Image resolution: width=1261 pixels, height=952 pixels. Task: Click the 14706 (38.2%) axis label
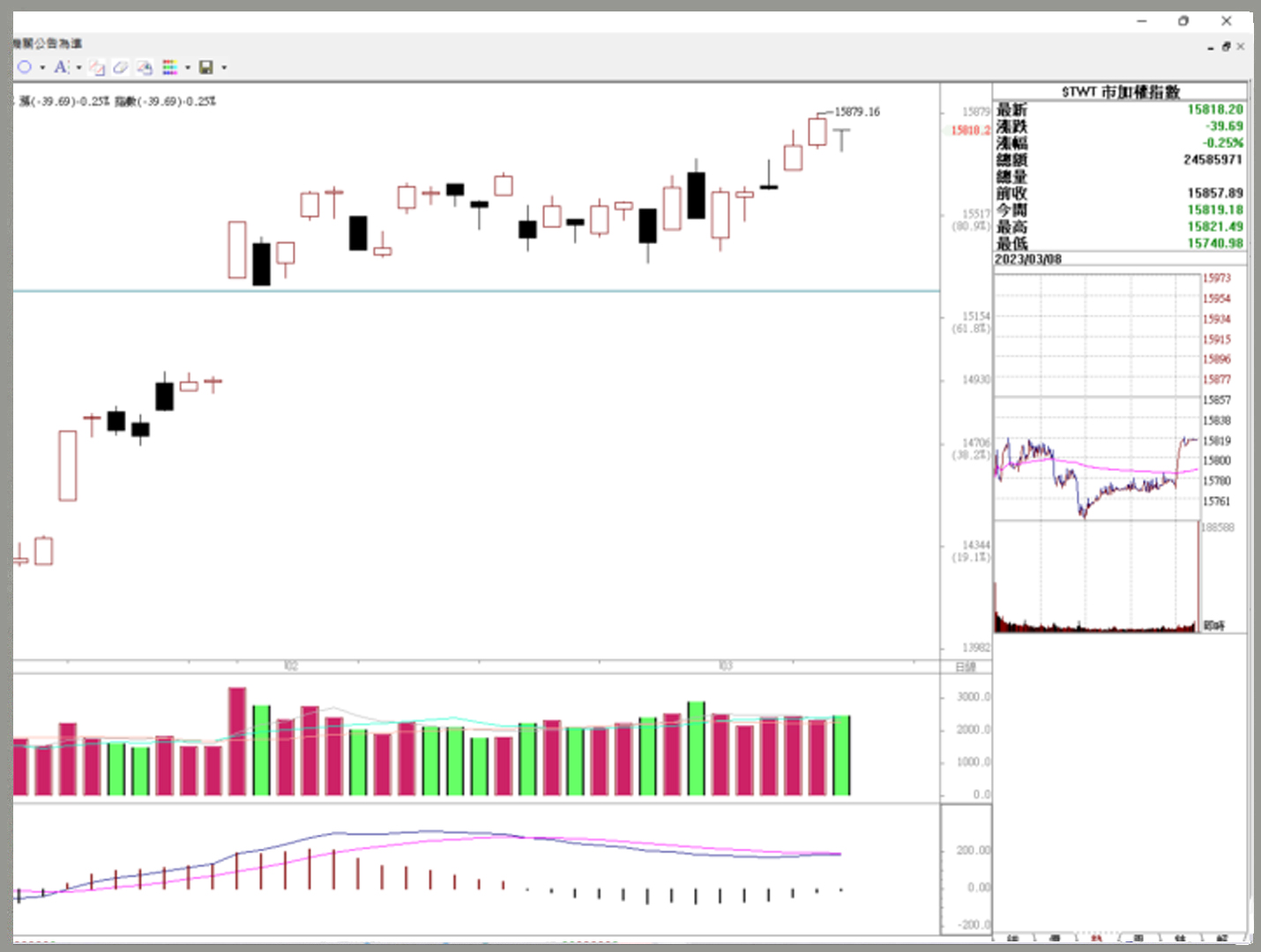tap(971, 449)
